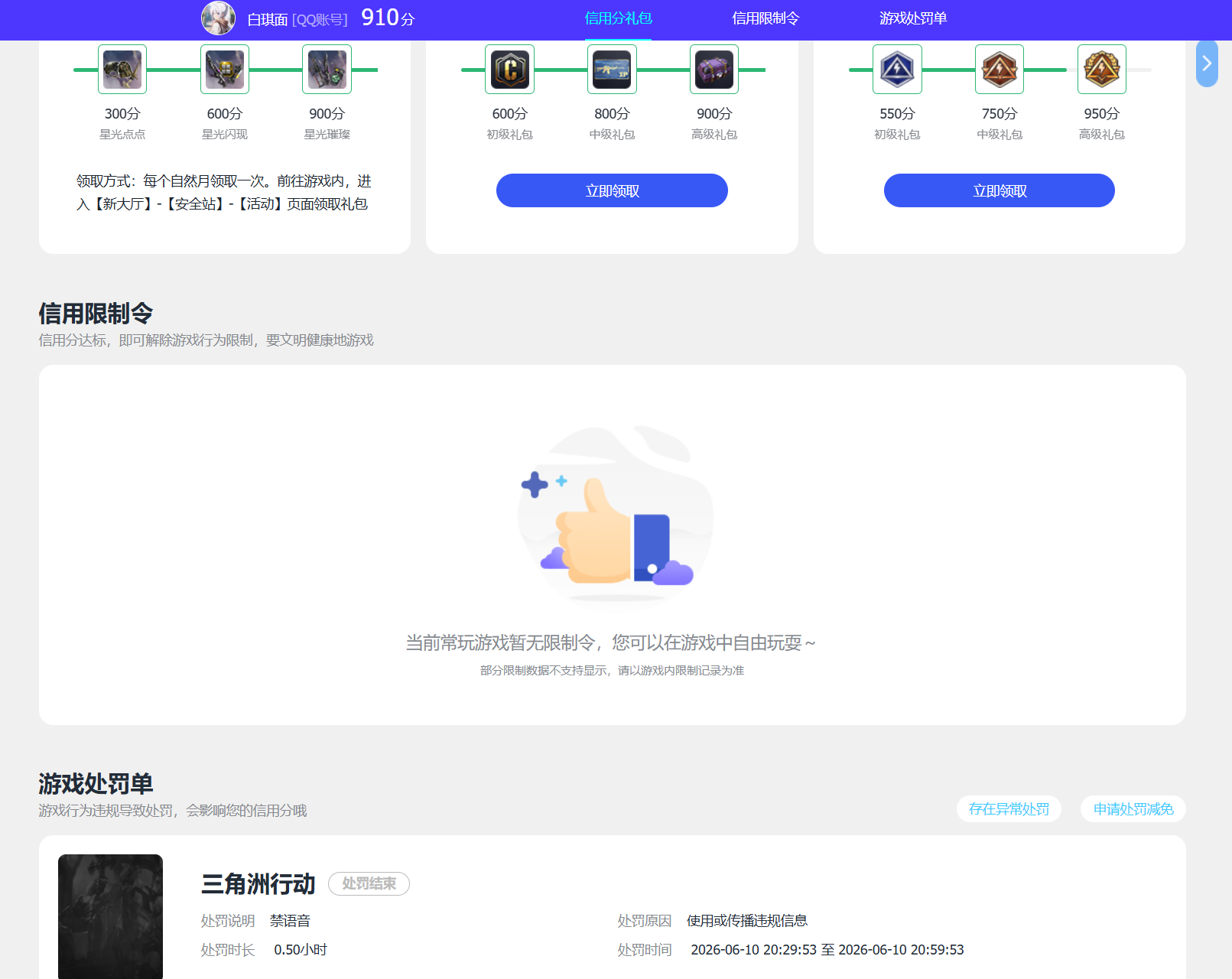This screenshot has width=1232, height=979.
Task: Click the 750分 中级礼包 red badge icon
Action: (1000, 70)
